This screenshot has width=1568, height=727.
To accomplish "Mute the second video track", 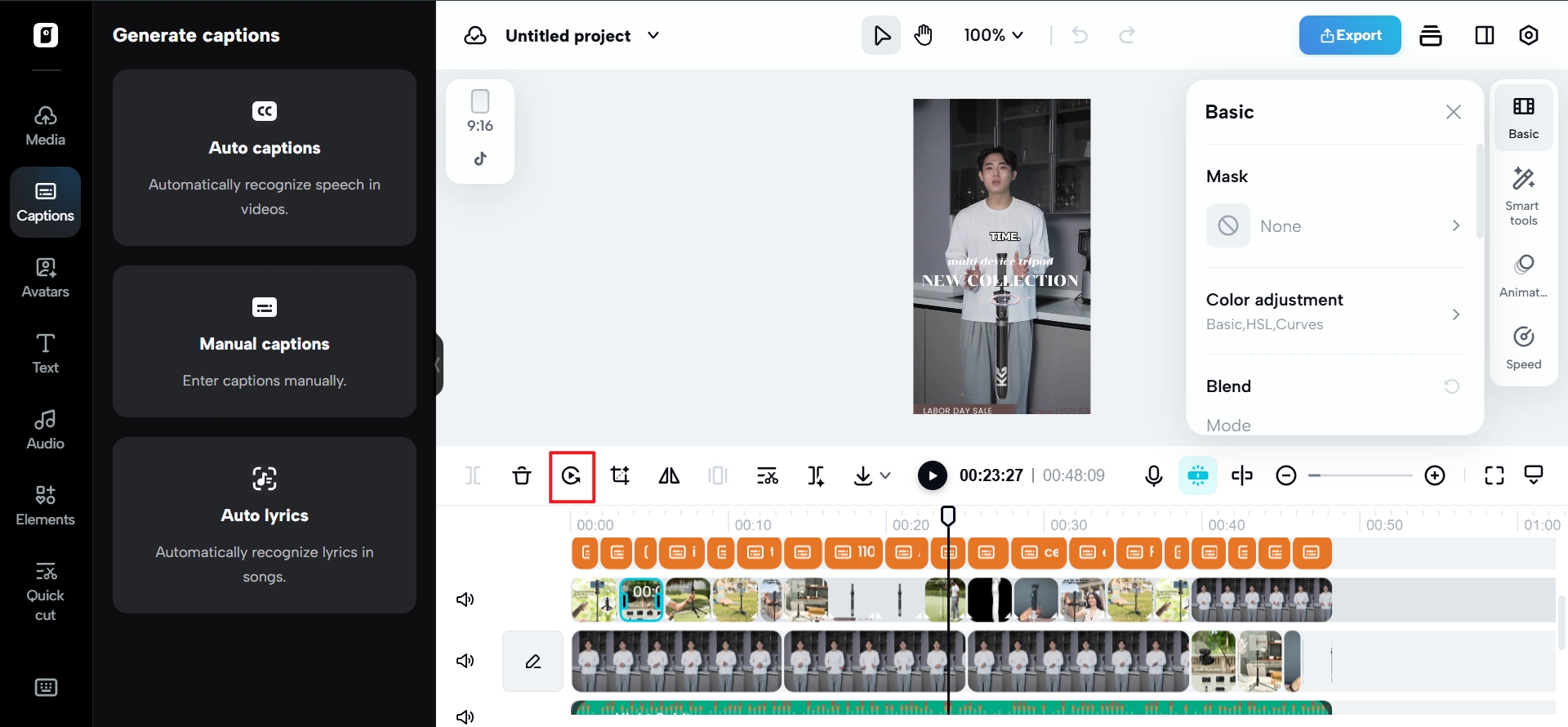I will click(465, 661).
